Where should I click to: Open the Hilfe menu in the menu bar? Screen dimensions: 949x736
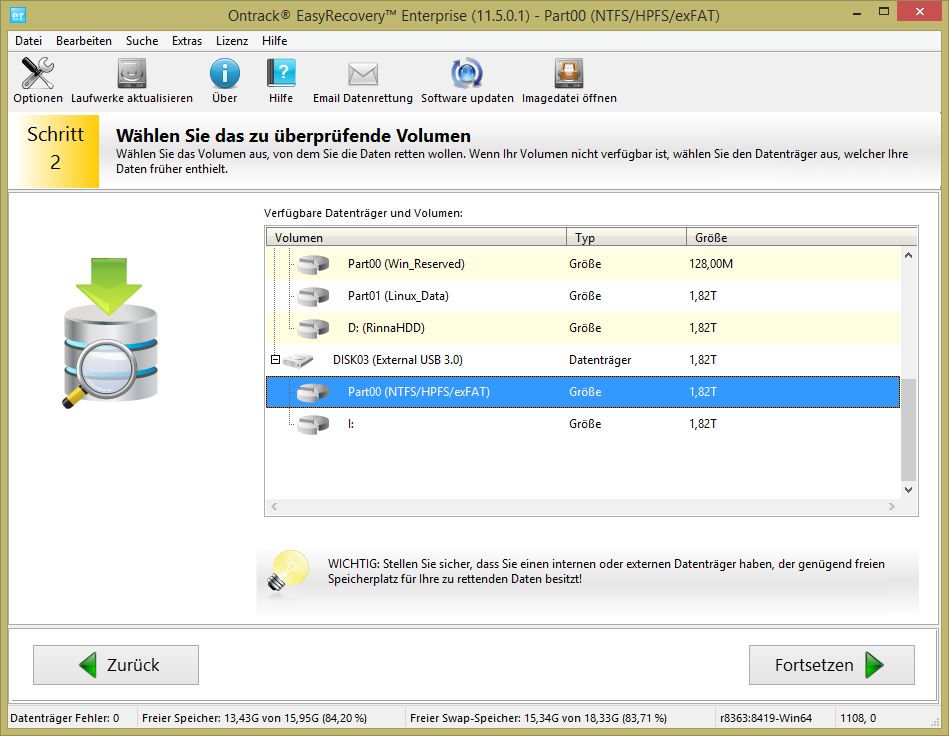point(274,41)
